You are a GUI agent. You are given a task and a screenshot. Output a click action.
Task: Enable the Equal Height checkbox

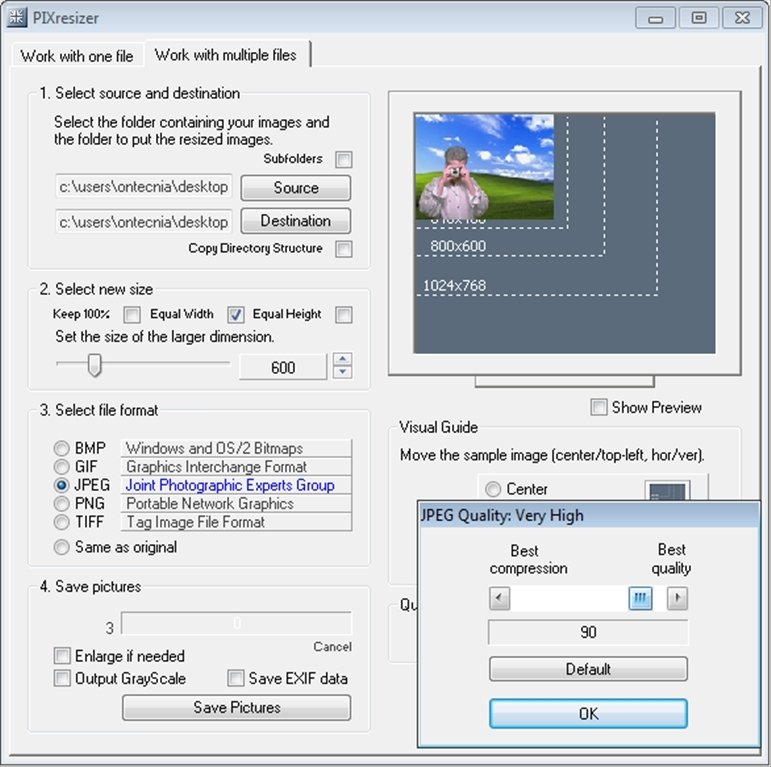pos(343,315)
